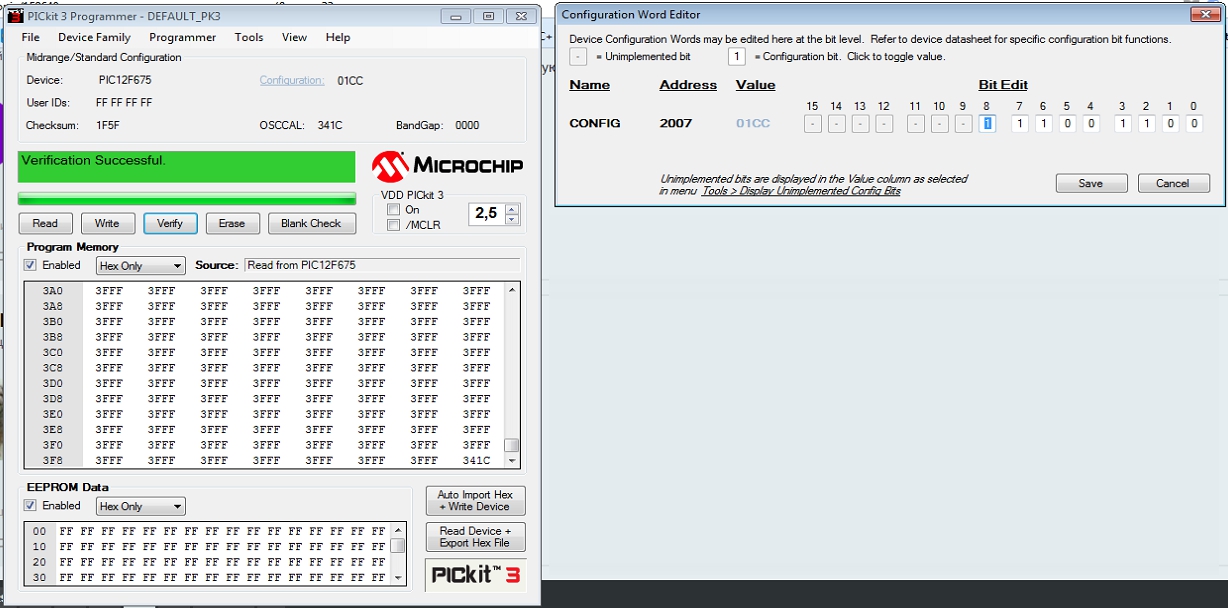
Task: Enable VDD PICkit 3 On checkbox
Action: point(393,210)
